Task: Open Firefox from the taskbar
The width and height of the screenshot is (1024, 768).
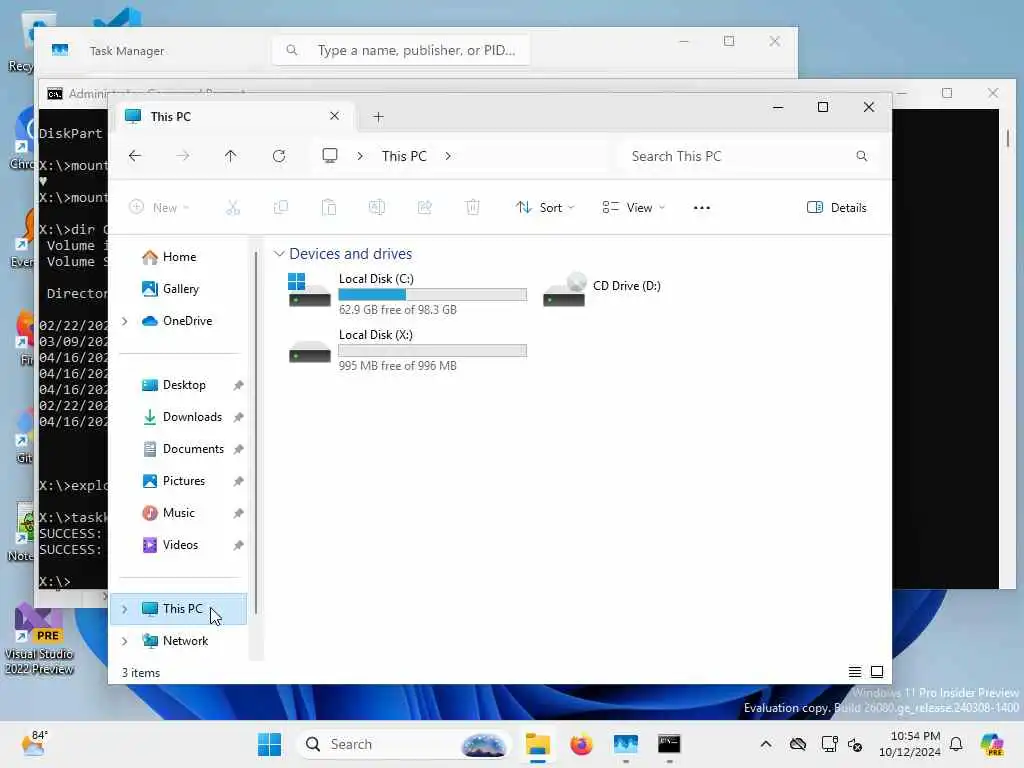Action: point(581,744)
